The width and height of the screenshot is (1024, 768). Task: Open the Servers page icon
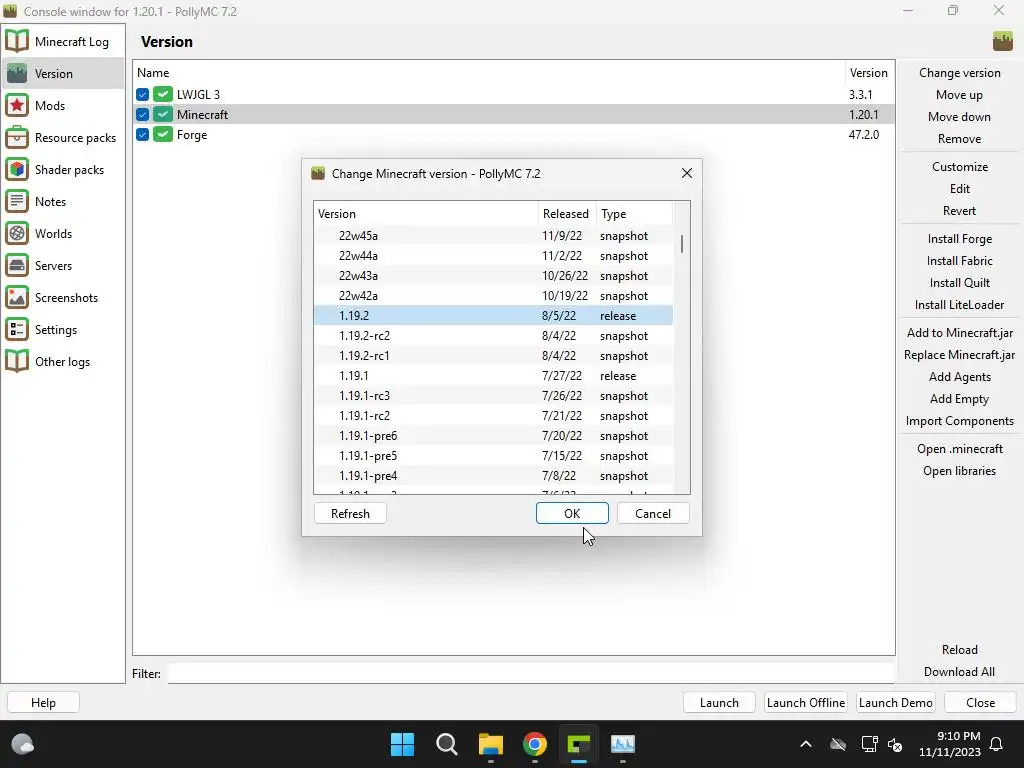coord(17,265)
